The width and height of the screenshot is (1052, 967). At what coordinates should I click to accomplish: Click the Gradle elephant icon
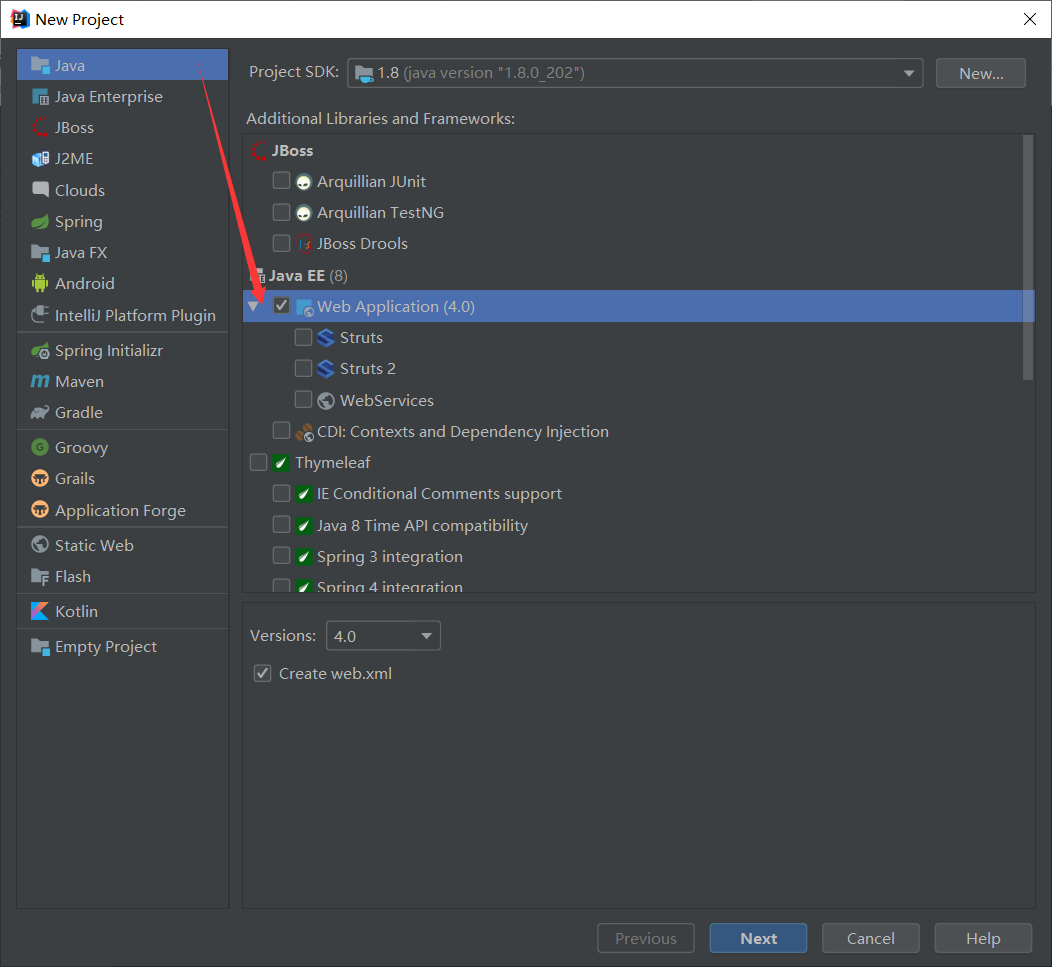click(x=40, y=412)
